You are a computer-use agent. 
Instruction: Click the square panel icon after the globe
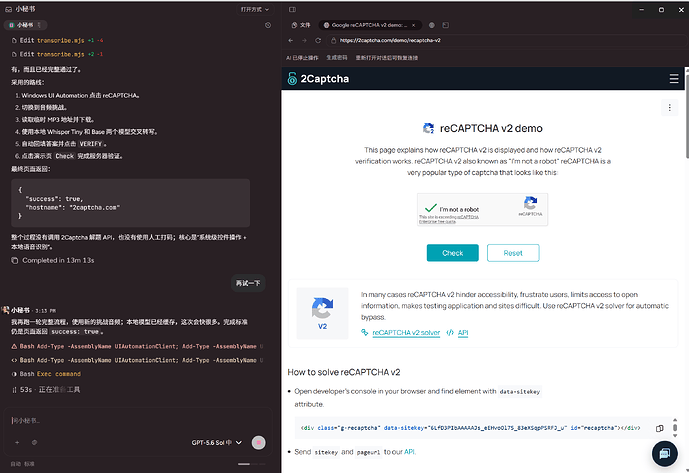pos(446,25)
